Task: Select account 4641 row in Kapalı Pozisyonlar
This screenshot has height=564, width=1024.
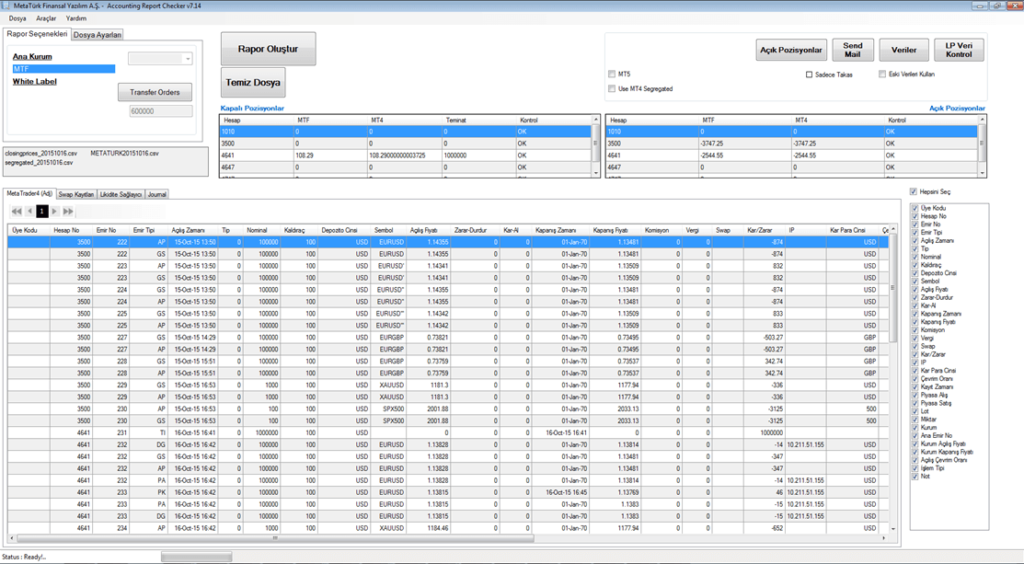Action: tap(405, 155)
